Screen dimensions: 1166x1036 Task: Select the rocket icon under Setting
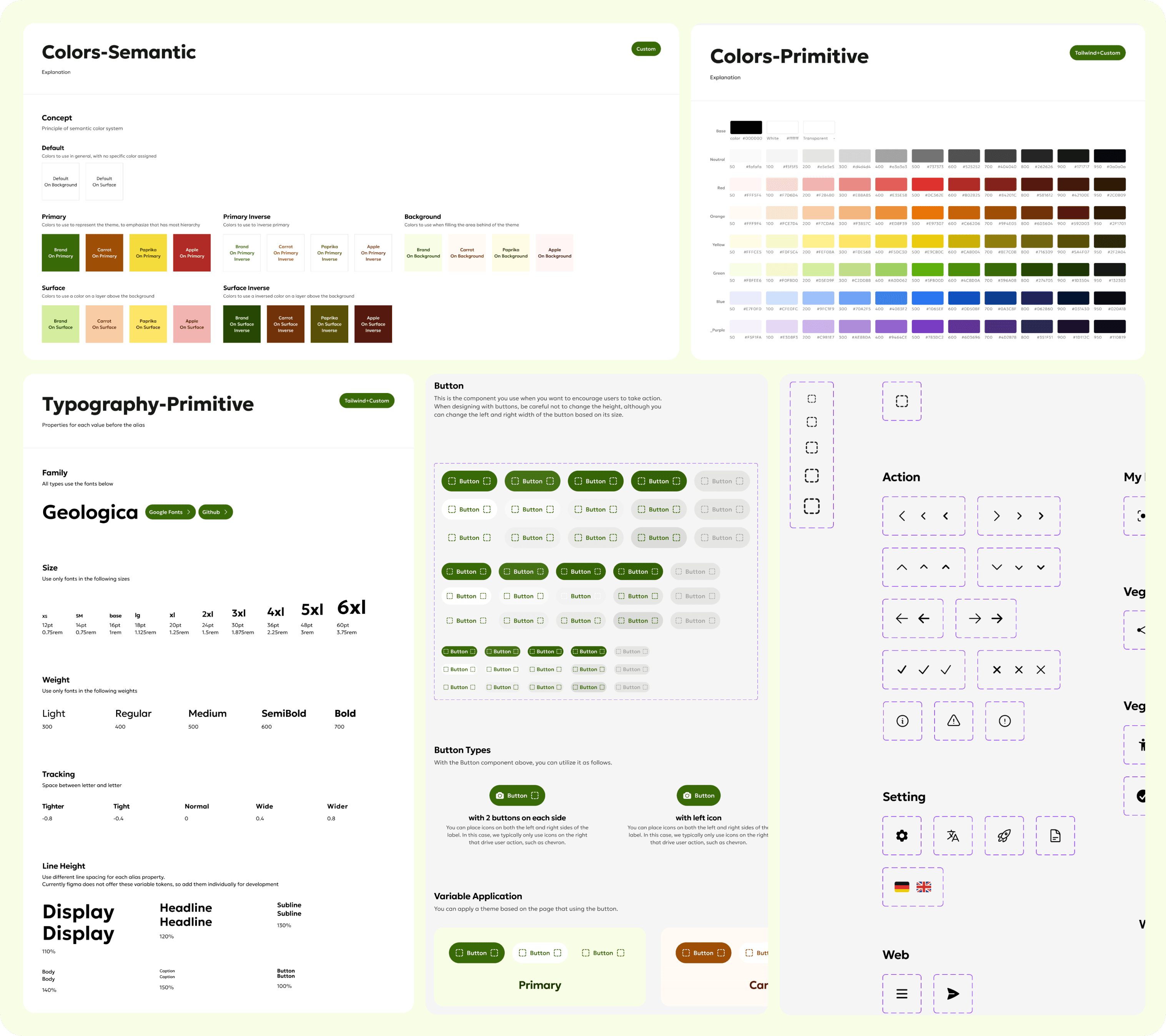(x=1004, y=836)
